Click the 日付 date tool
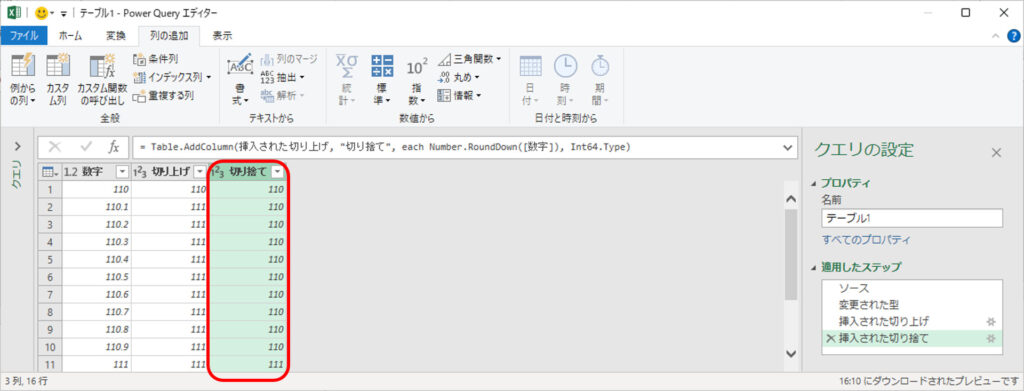1024x391 pixels. coord(530,80)
